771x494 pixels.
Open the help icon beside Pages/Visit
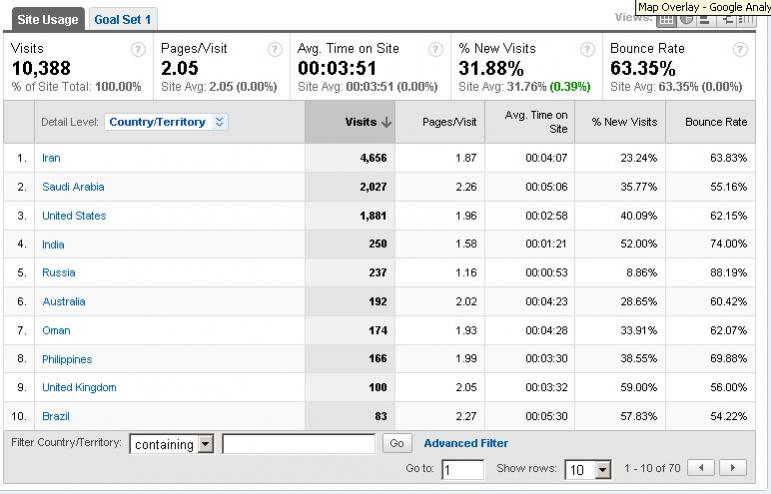275,49
